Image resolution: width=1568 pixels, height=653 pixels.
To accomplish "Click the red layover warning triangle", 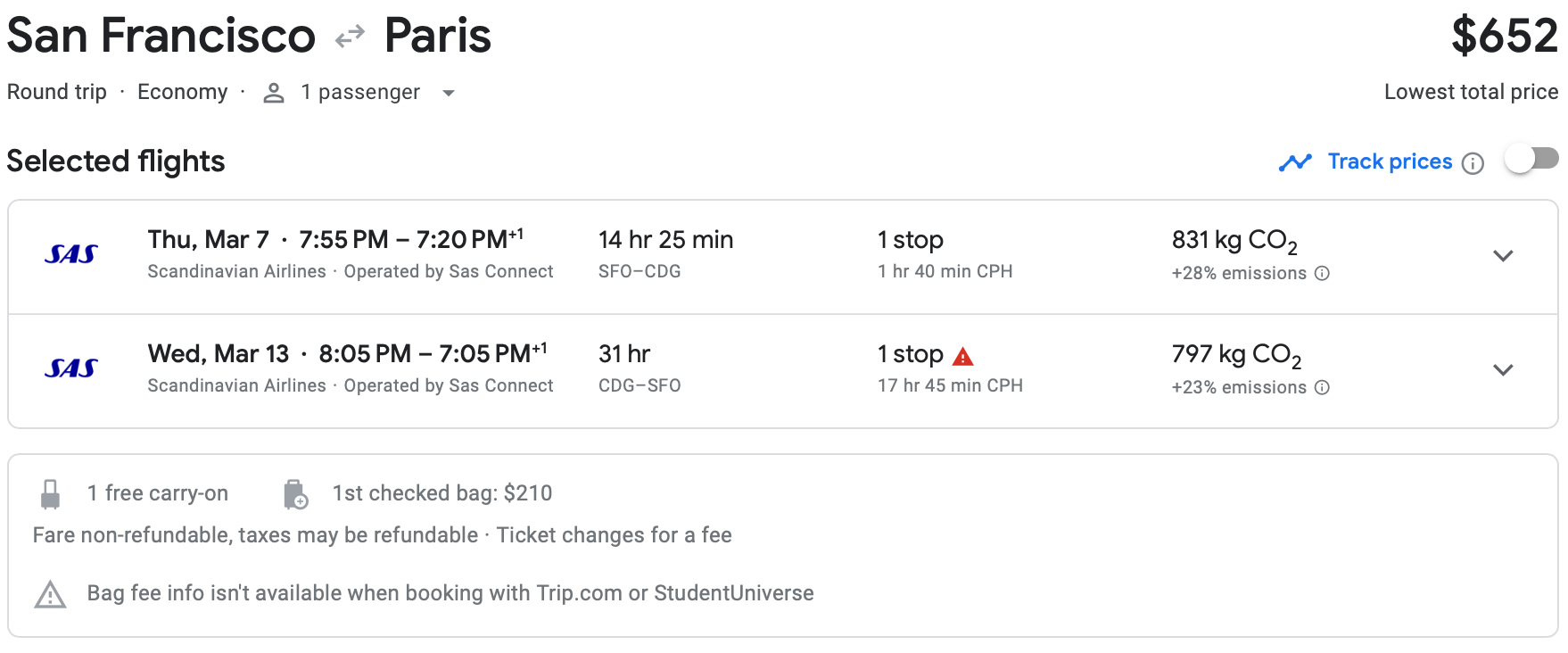I will pos(962,357).
